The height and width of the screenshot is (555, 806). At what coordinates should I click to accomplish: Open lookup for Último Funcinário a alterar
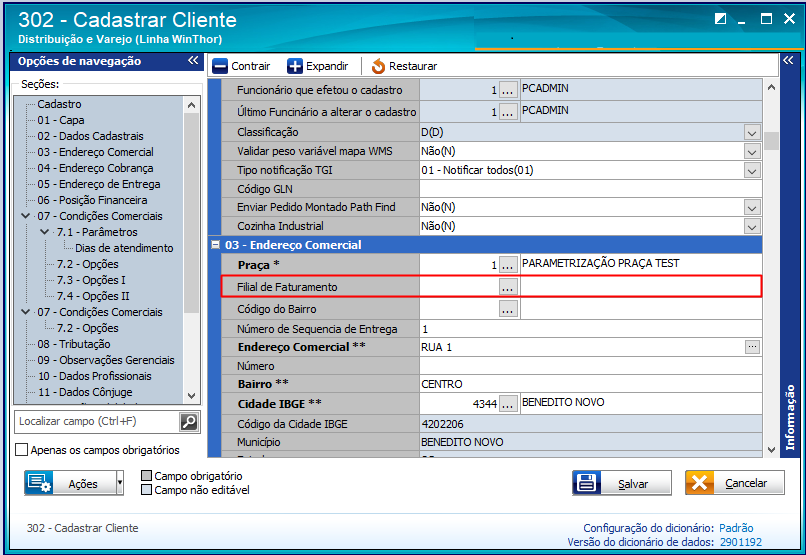[507, 112]
